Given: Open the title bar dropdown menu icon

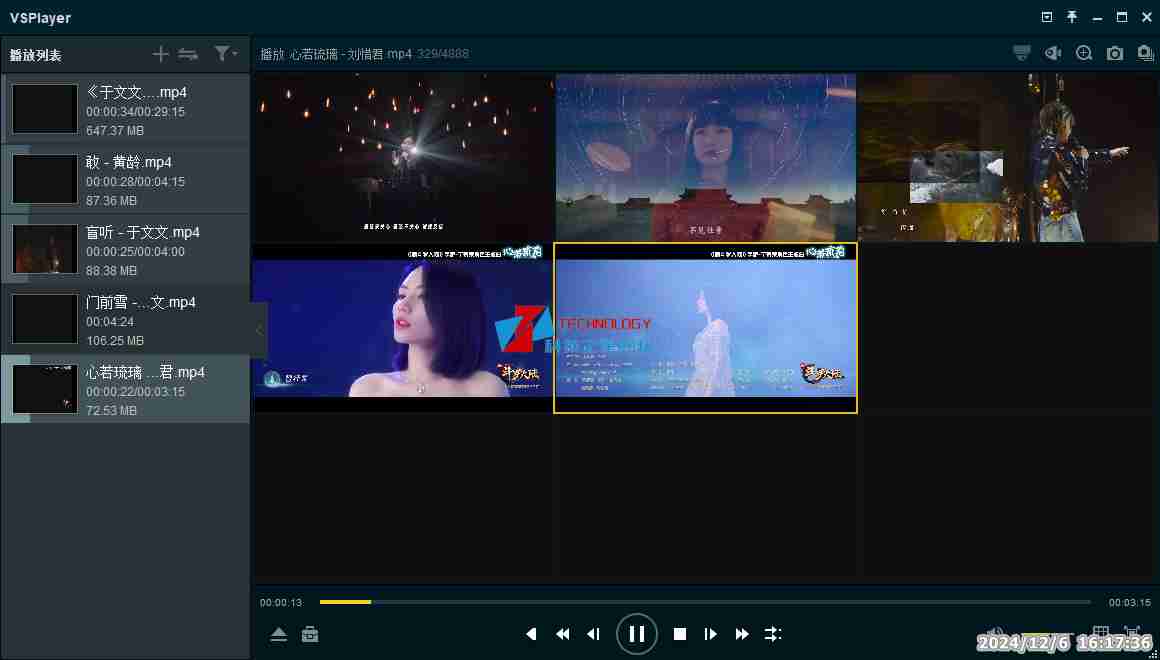Looking at the screenshot, I should [x=1047, y=17].
